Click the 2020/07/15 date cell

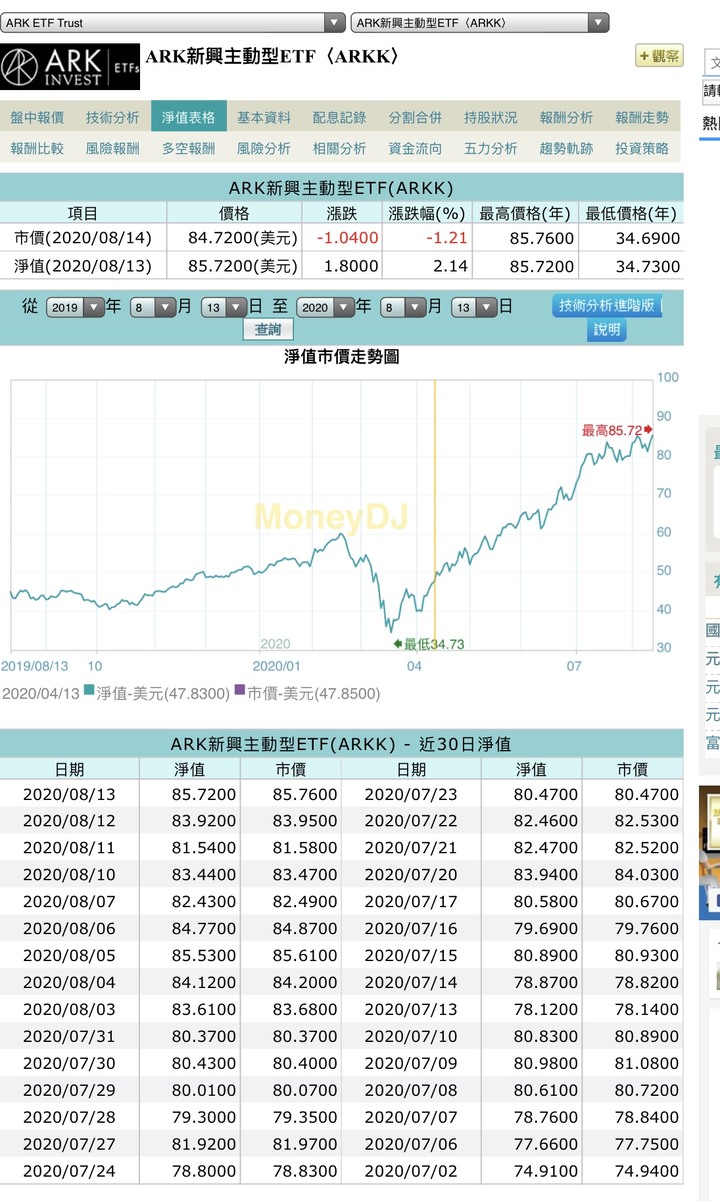(x=411, y=956)
